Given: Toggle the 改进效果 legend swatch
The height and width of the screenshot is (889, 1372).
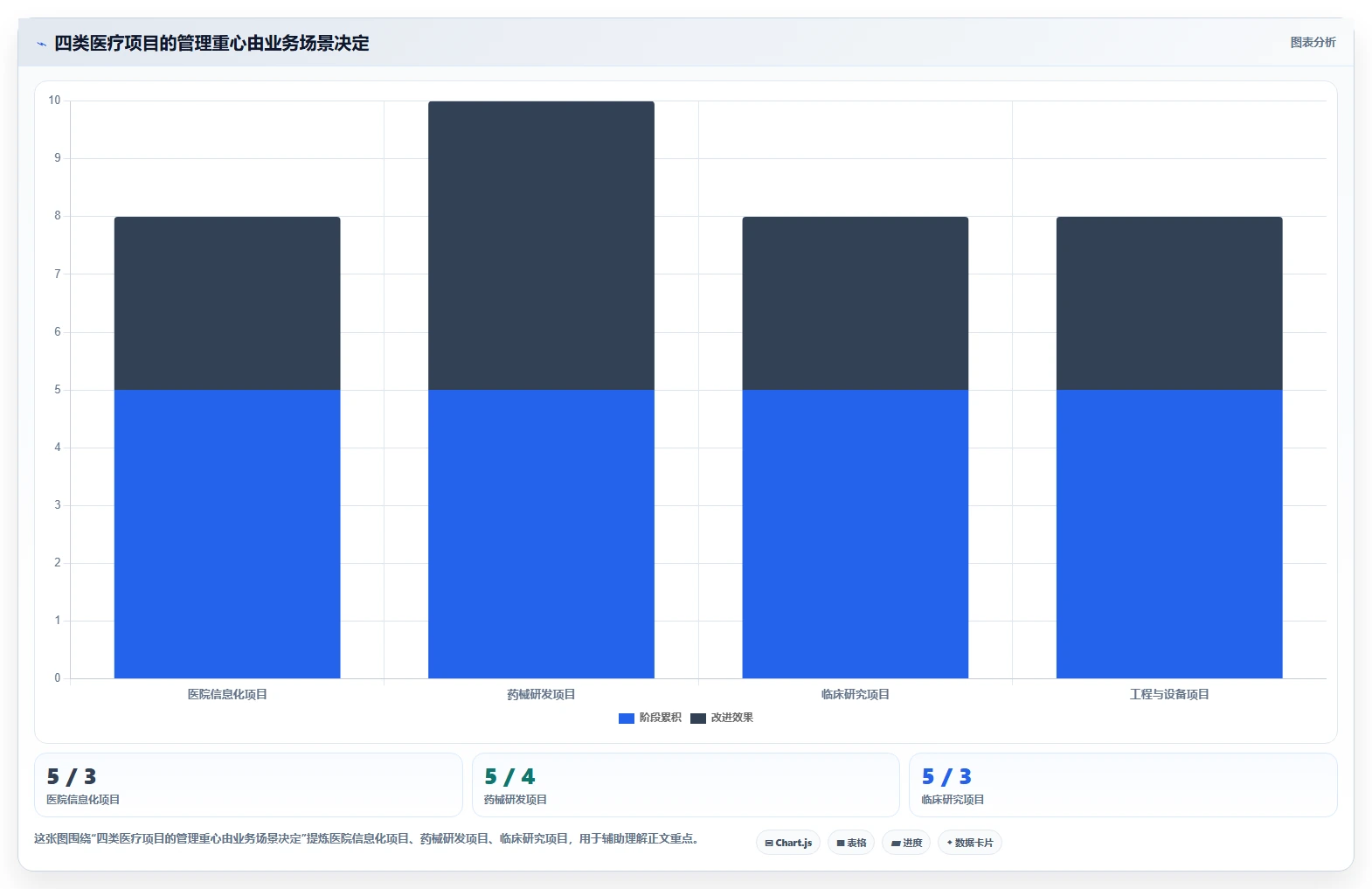Looking at the screenshot, I should click(697, 718).
